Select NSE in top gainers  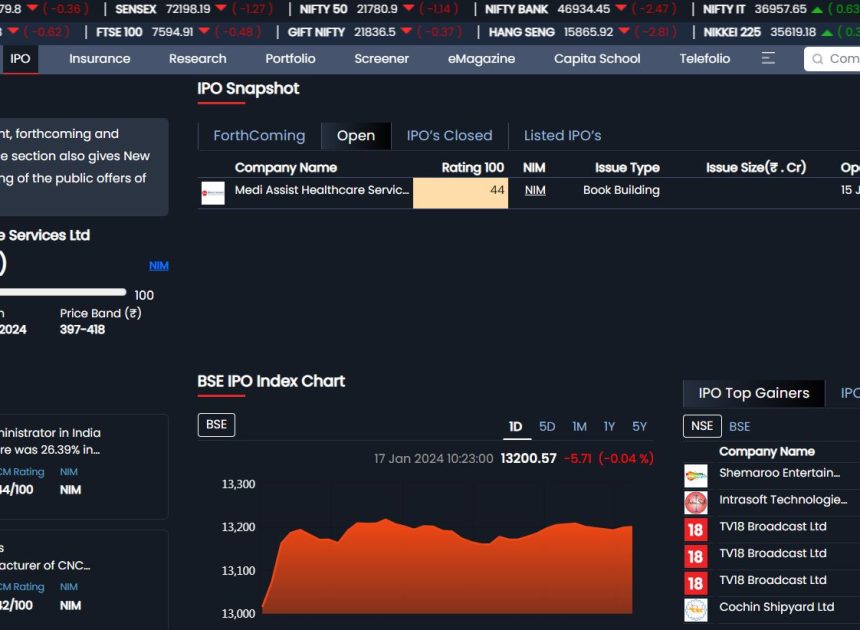[x=702, y=426]
